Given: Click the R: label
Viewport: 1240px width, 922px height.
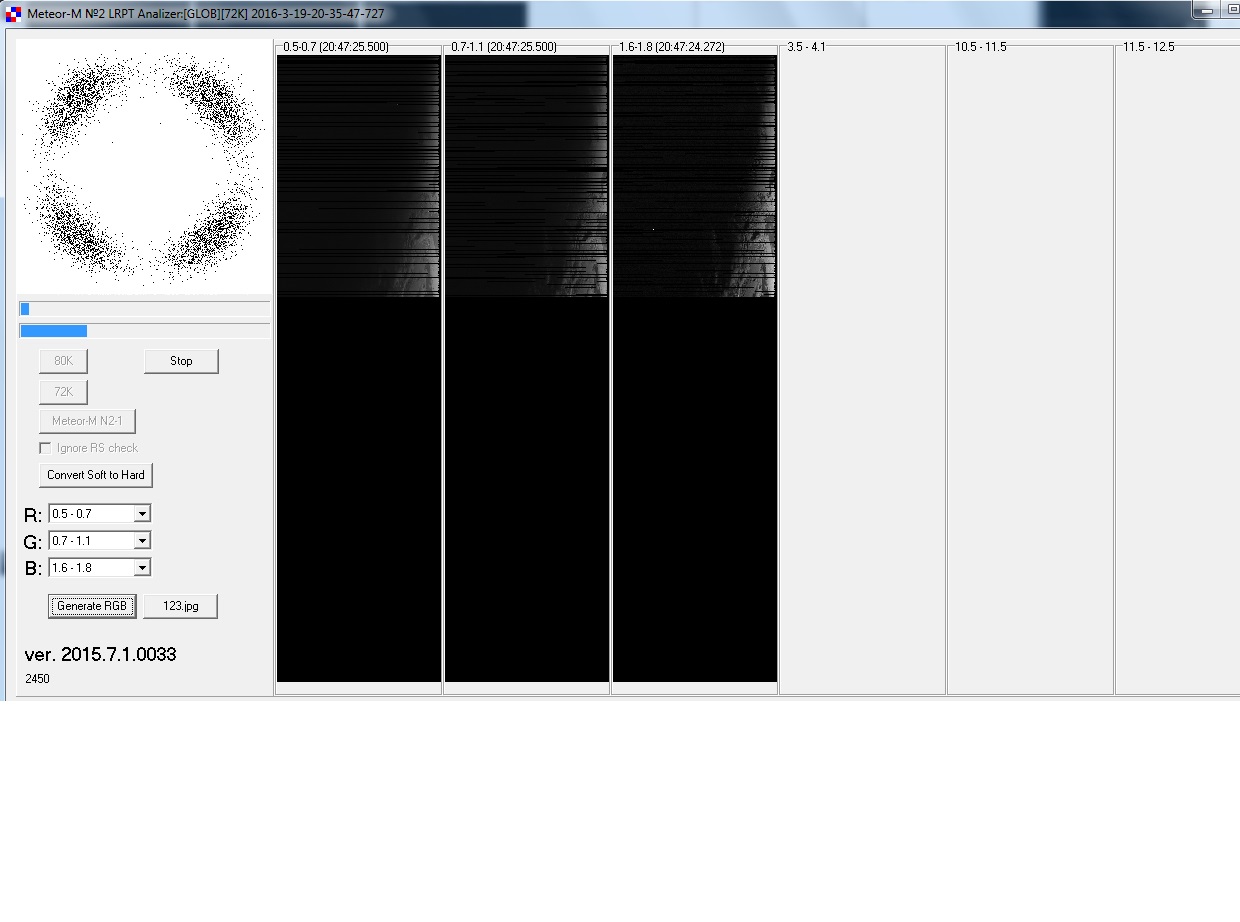Looking at the screenshot, I should 33,516.
